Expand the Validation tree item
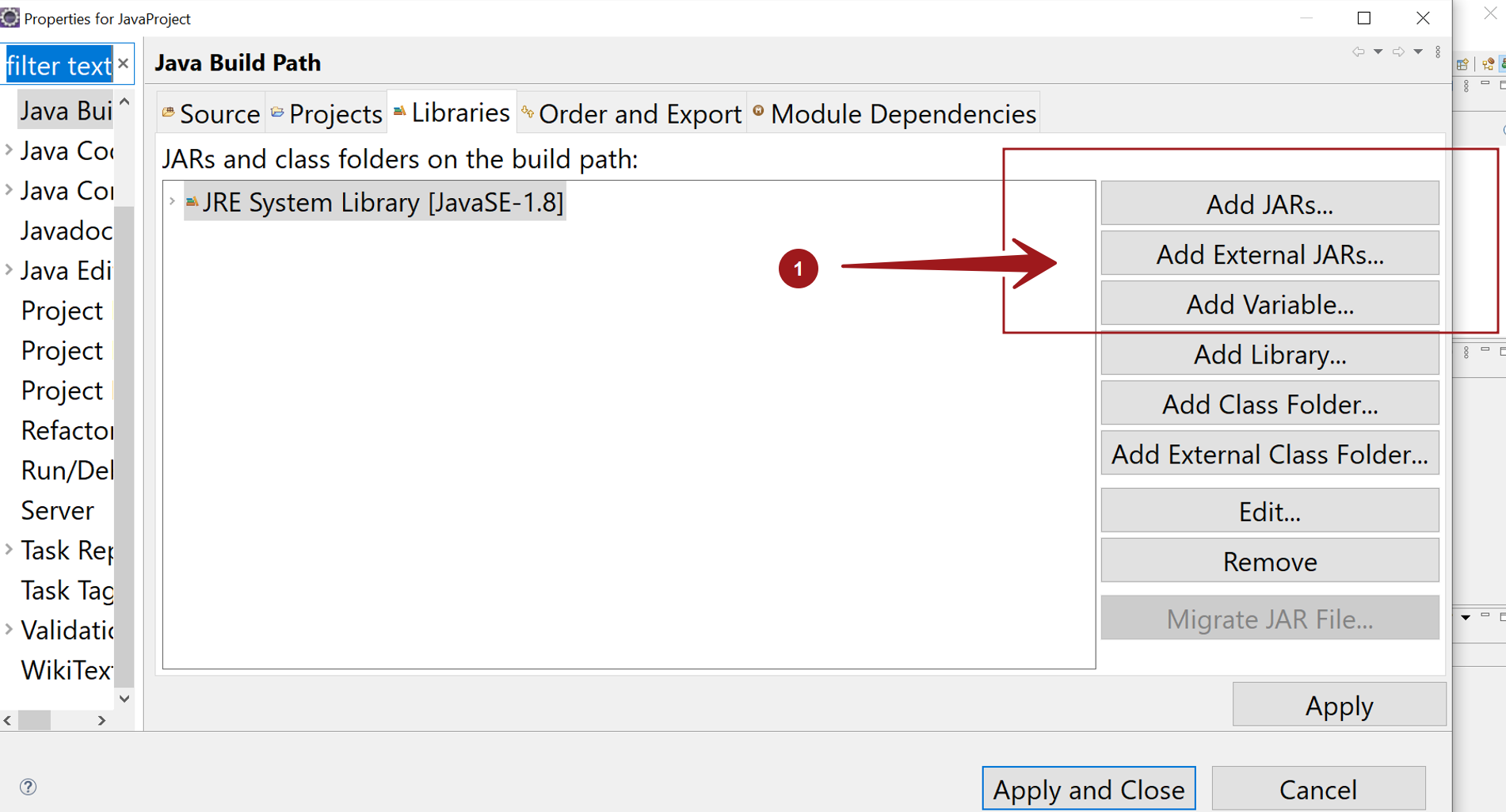1506x812 pixels. 9,630
